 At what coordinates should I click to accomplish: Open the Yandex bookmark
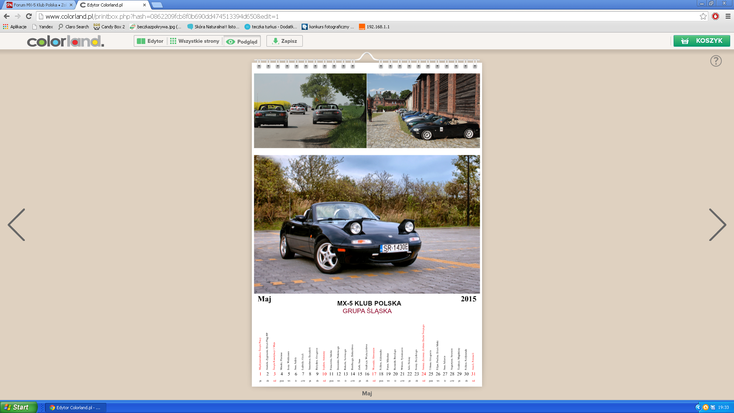42,27
